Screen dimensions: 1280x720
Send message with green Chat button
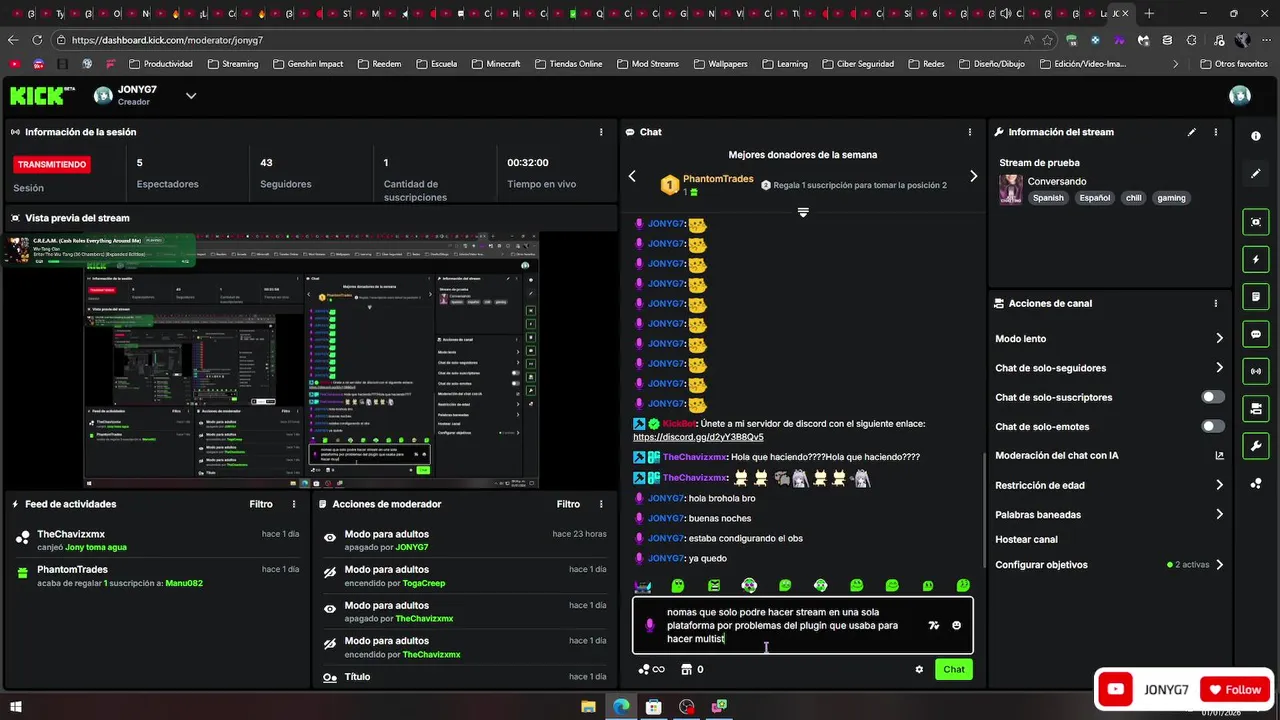(954, 669)
